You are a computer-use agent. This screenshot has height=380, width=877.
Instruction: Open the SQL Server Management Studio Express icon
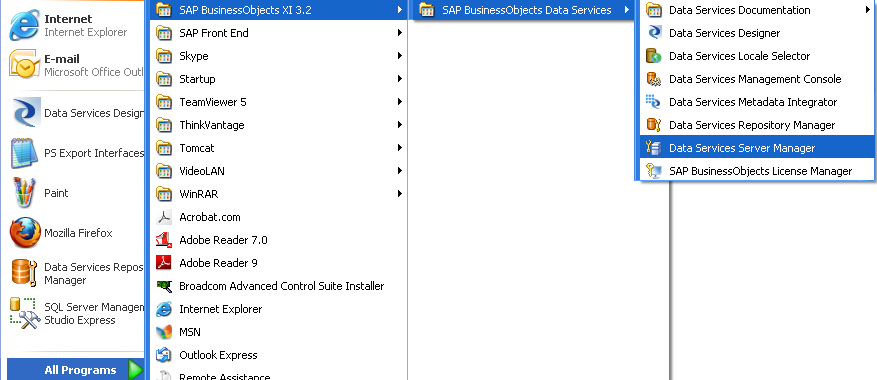coord(25,313)
